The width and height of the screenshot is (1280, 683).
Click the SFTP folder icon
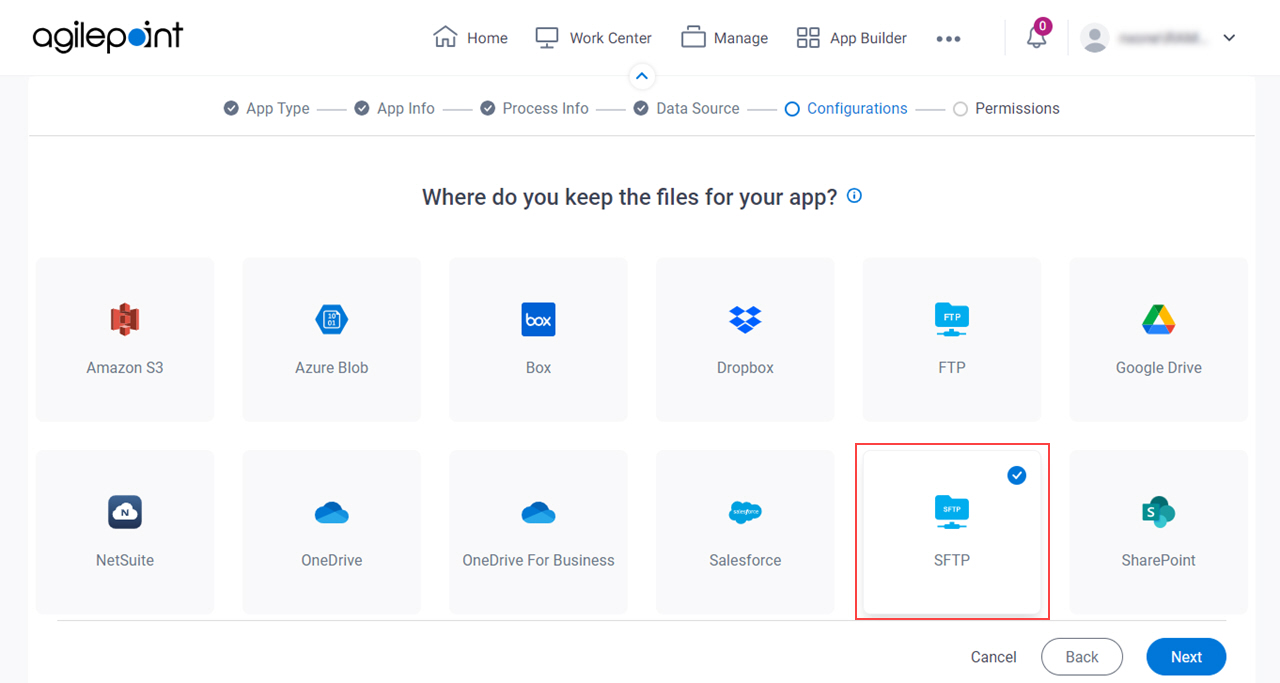pyautogui.click(x=952, y=512)
